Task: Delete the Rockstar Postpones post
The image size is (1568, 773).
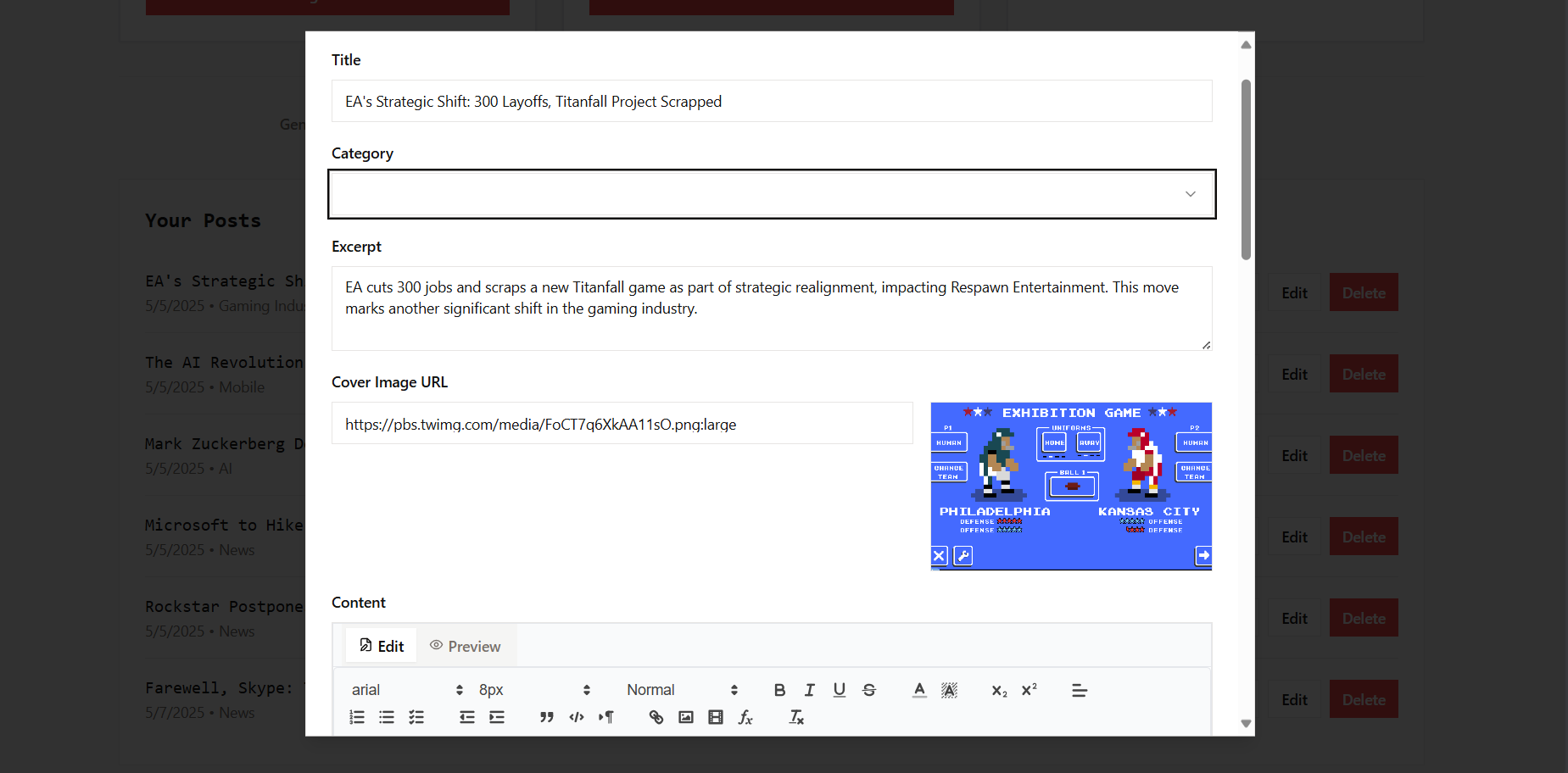Action: (1364, 618)
